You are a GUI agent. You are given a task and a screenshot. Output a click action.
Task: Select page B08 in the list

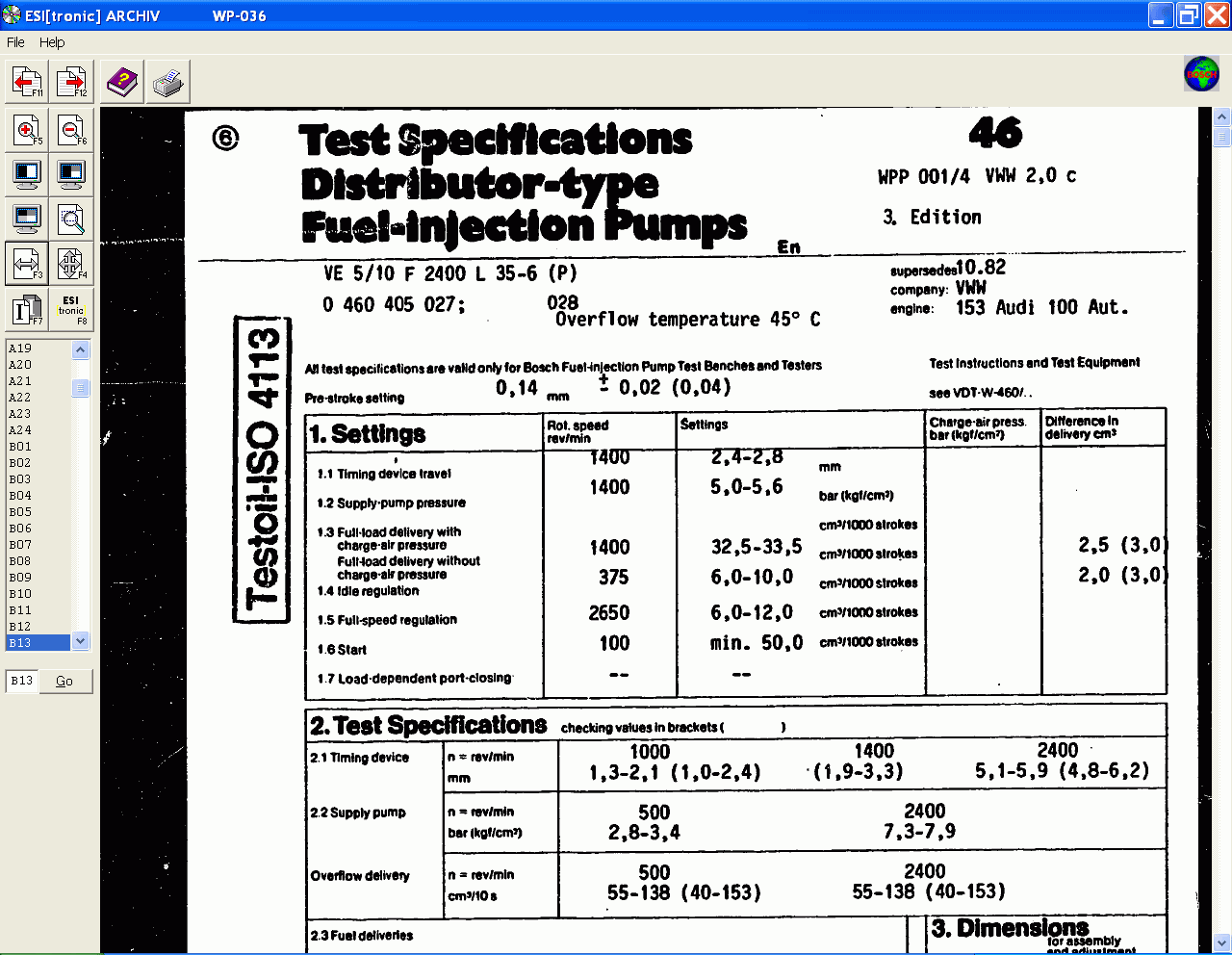(38, 561)
